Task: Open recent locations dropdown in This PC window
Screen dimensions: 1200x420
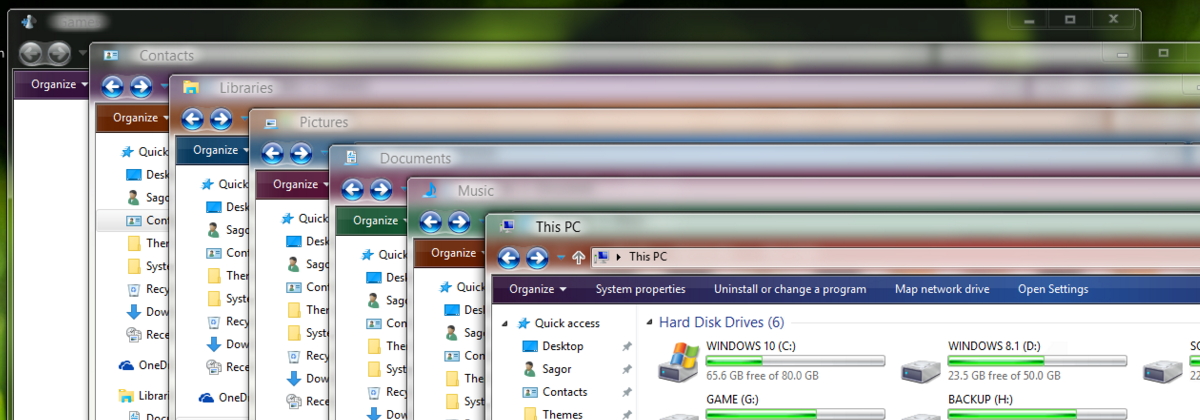Action: pyautogui.click(x=561, y=258)
